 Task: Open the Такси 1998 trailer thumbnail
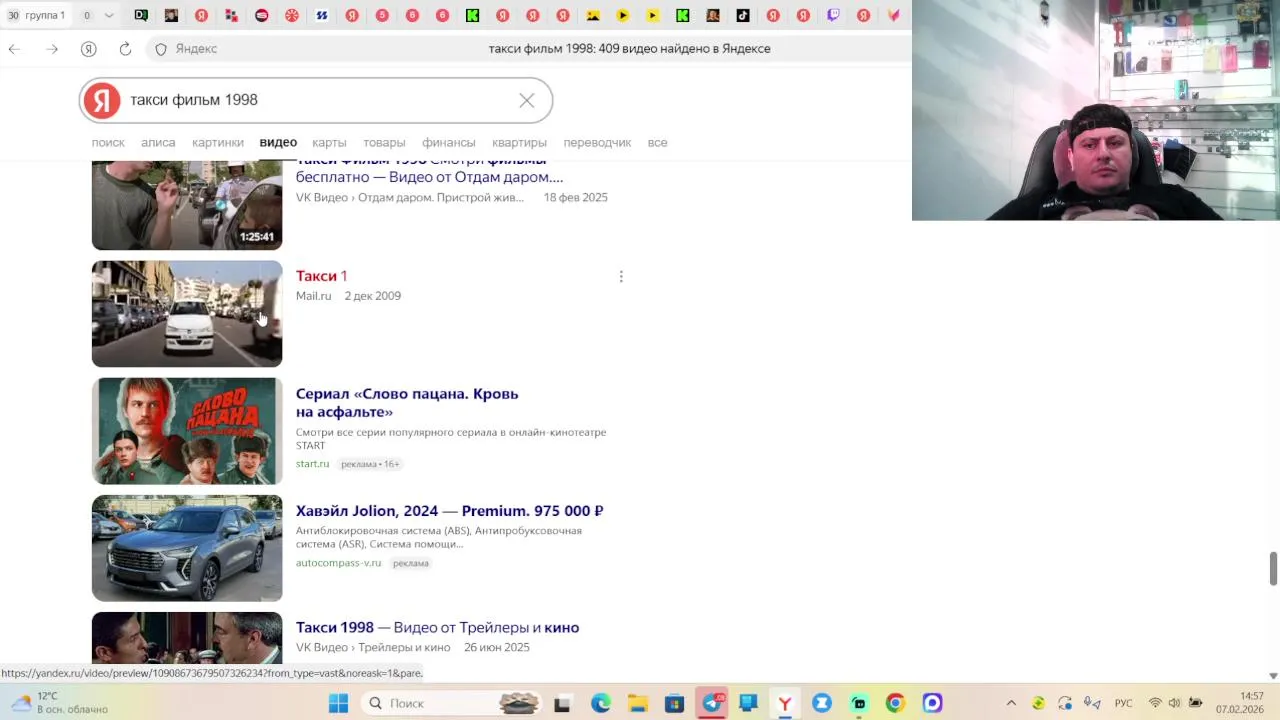(187, 637)
